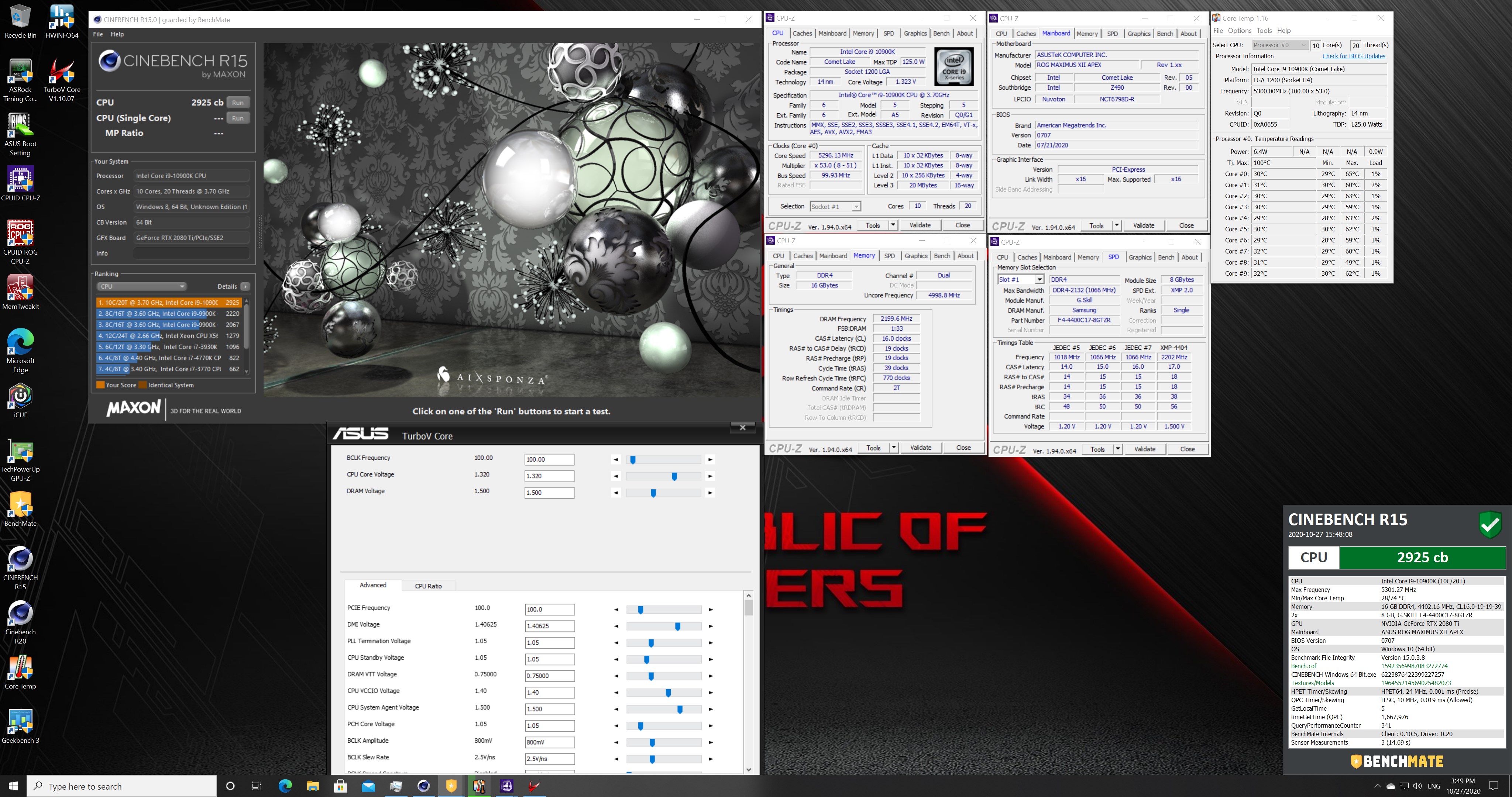Expand ranking Details arrow in Cinebench

click(x=245, y=286)
